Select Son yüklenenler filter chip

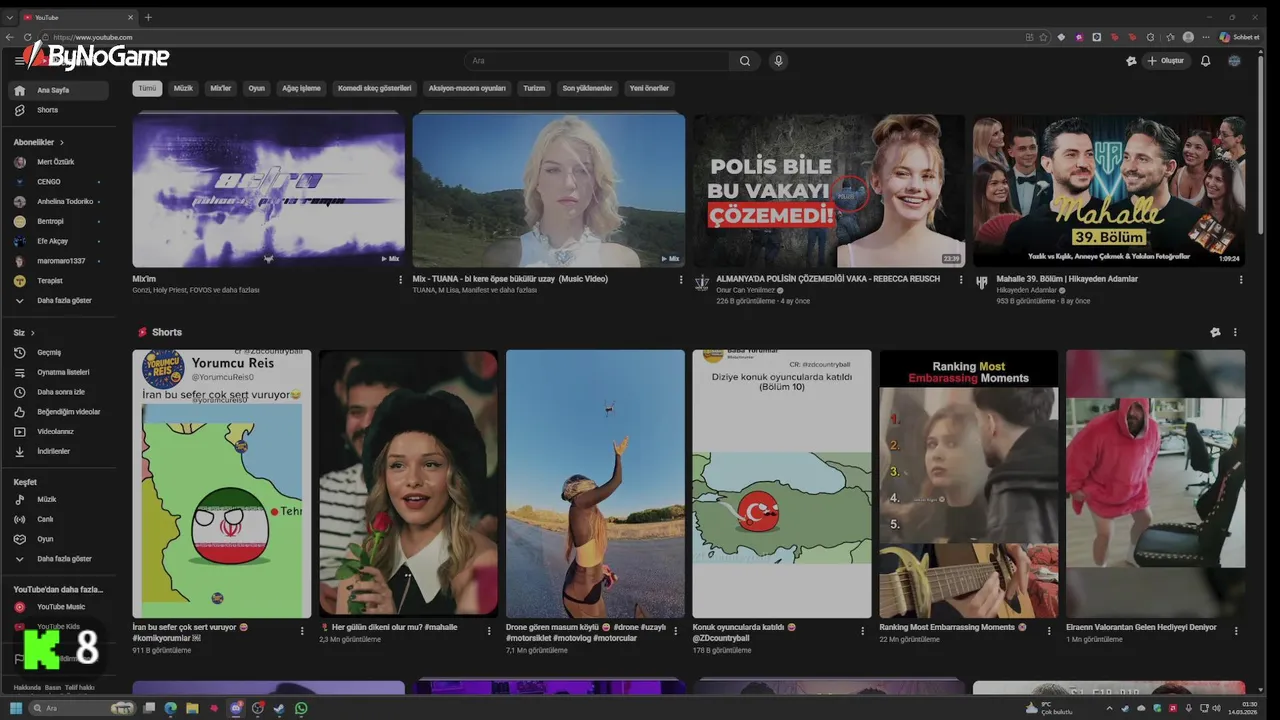click(x=587, y=88)
